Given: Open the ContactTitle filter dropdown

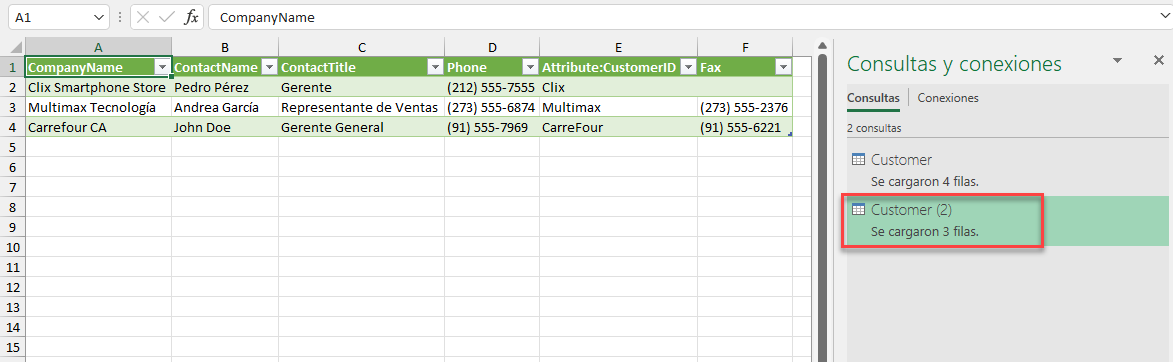Looking at the screenshot, I should click(435, 67).
